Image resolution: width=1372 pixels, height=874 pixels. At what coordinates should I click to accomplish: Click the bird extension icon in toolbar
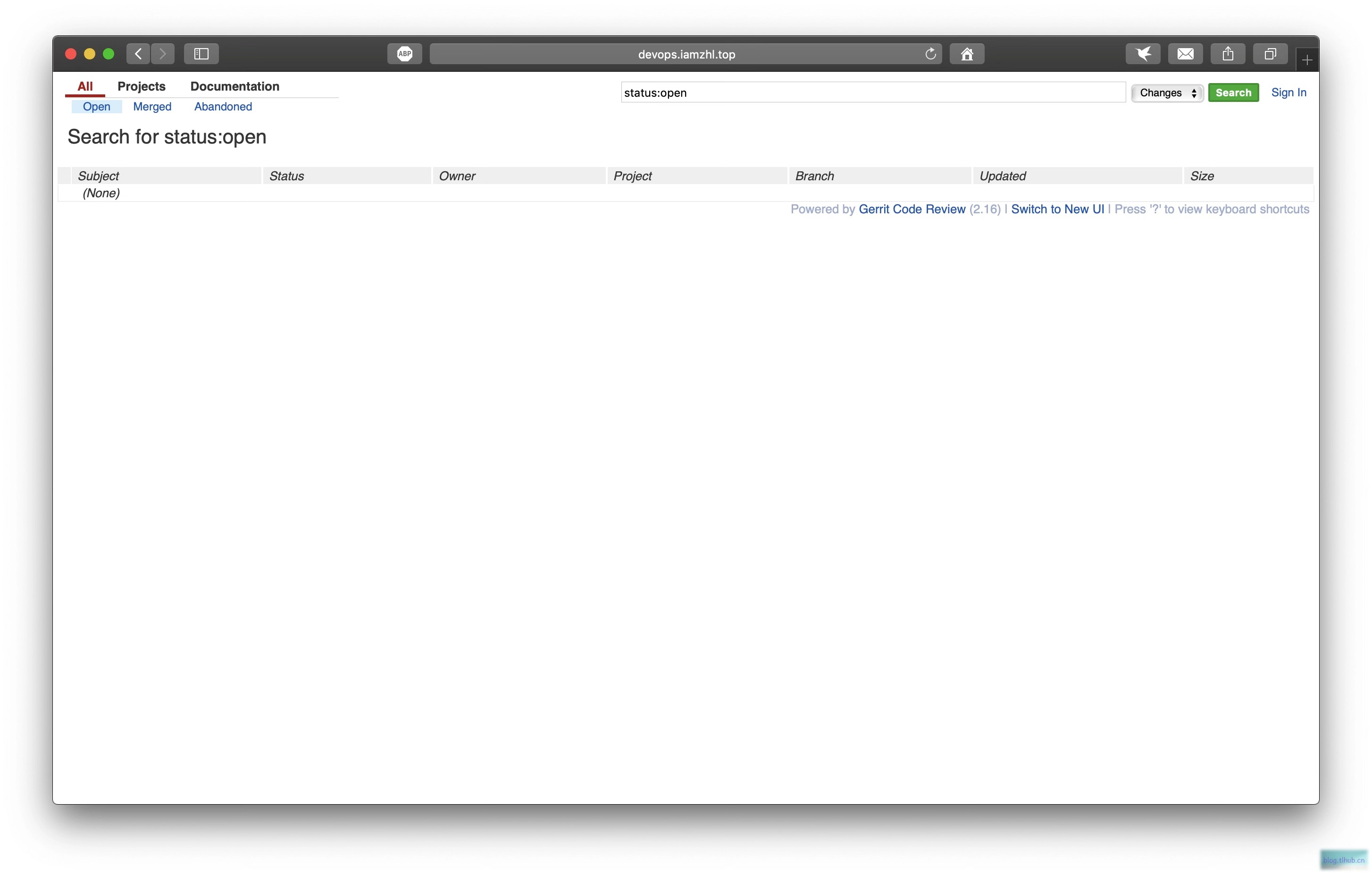(1143, 53)
